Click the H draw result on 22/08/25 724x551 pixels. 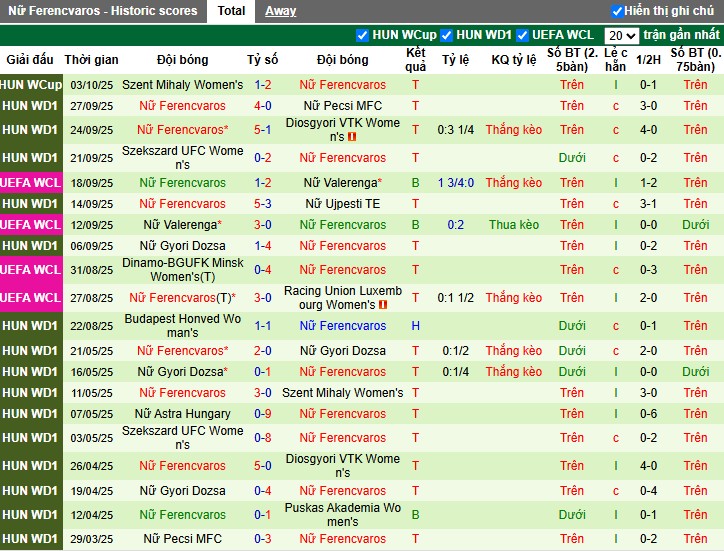click(415, 326)
